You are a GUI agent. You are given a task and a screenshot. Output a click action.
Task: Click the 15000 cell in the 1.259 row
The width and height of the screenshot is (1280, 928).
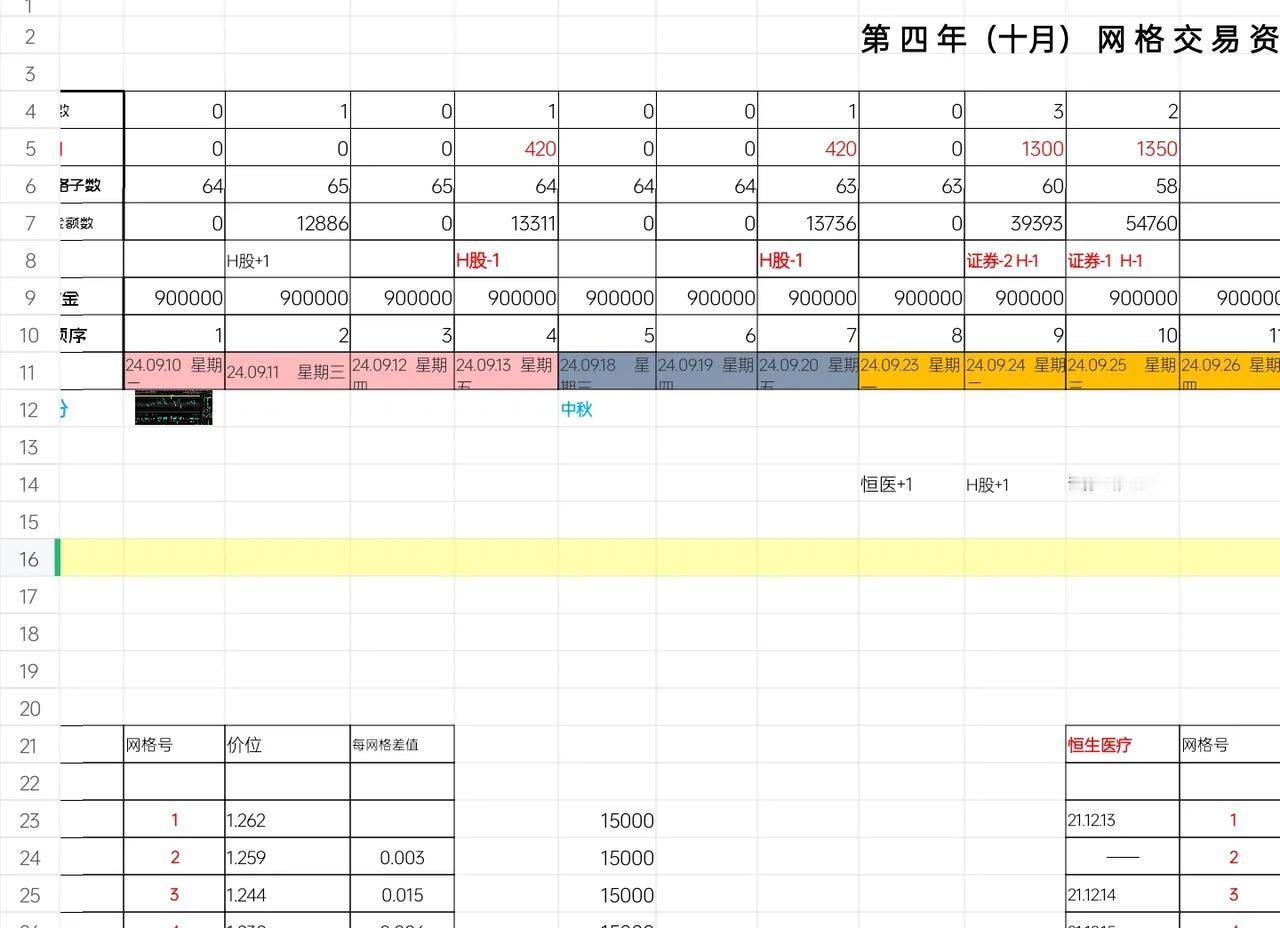pos(607,857)
